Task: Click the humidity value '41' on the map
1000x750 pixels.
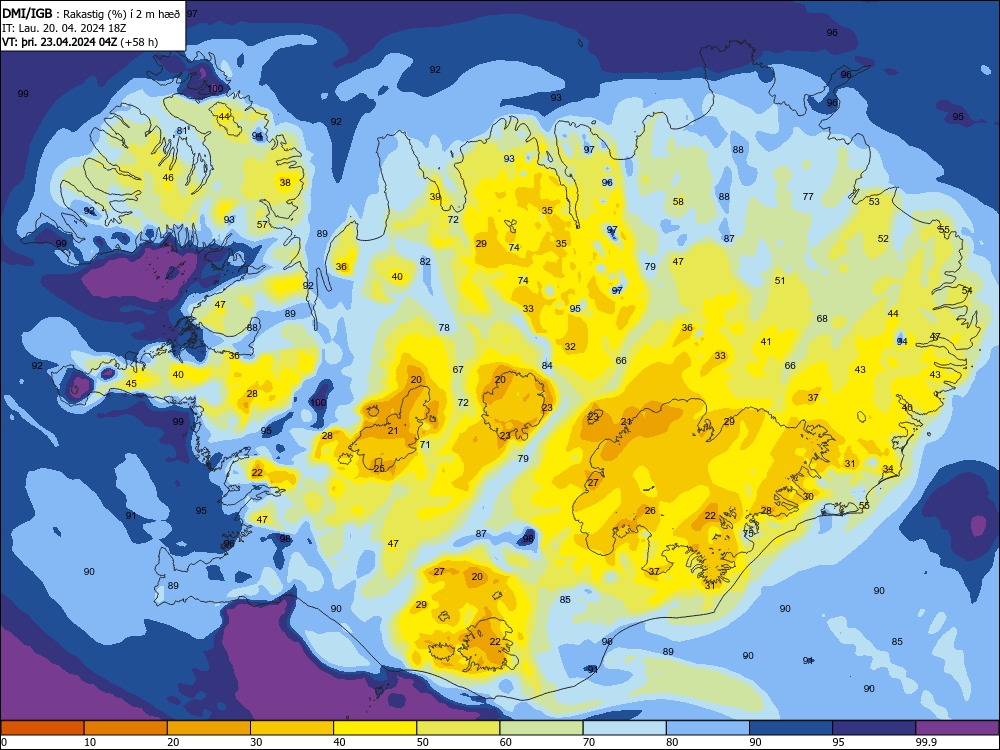Action: (766, 342)
